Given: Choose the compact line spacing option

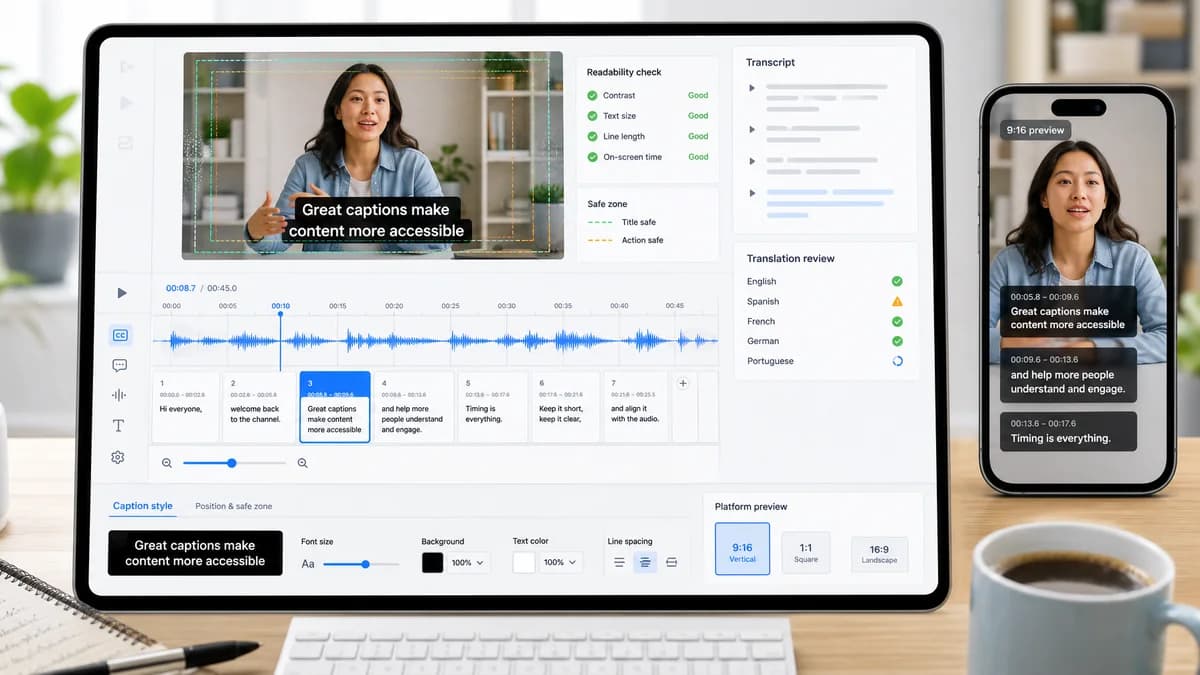Looking at the screenshot, I should pos(619,563).
